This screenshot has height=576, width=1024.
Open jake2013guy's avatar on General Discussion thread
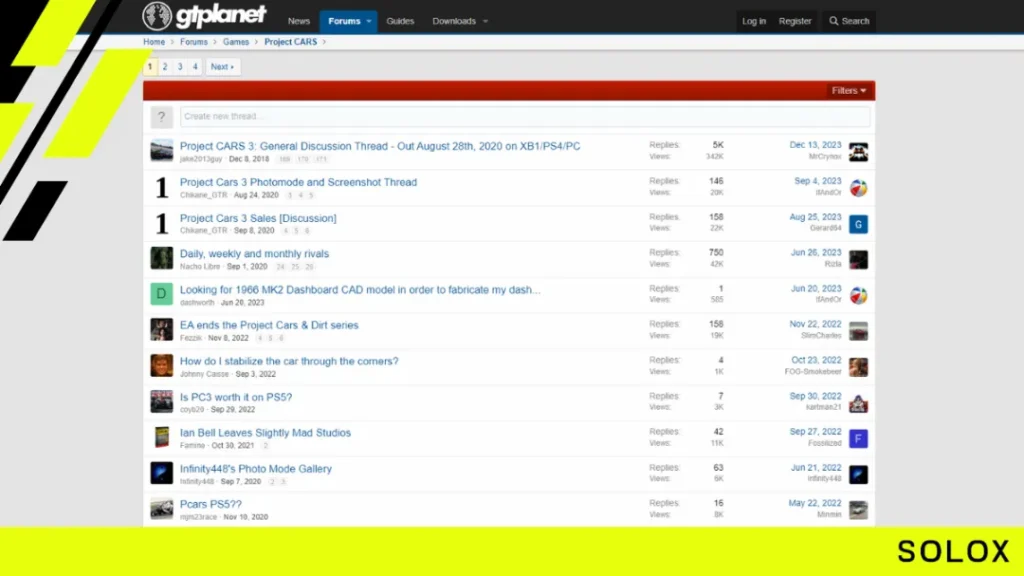(x=161, y=151)
